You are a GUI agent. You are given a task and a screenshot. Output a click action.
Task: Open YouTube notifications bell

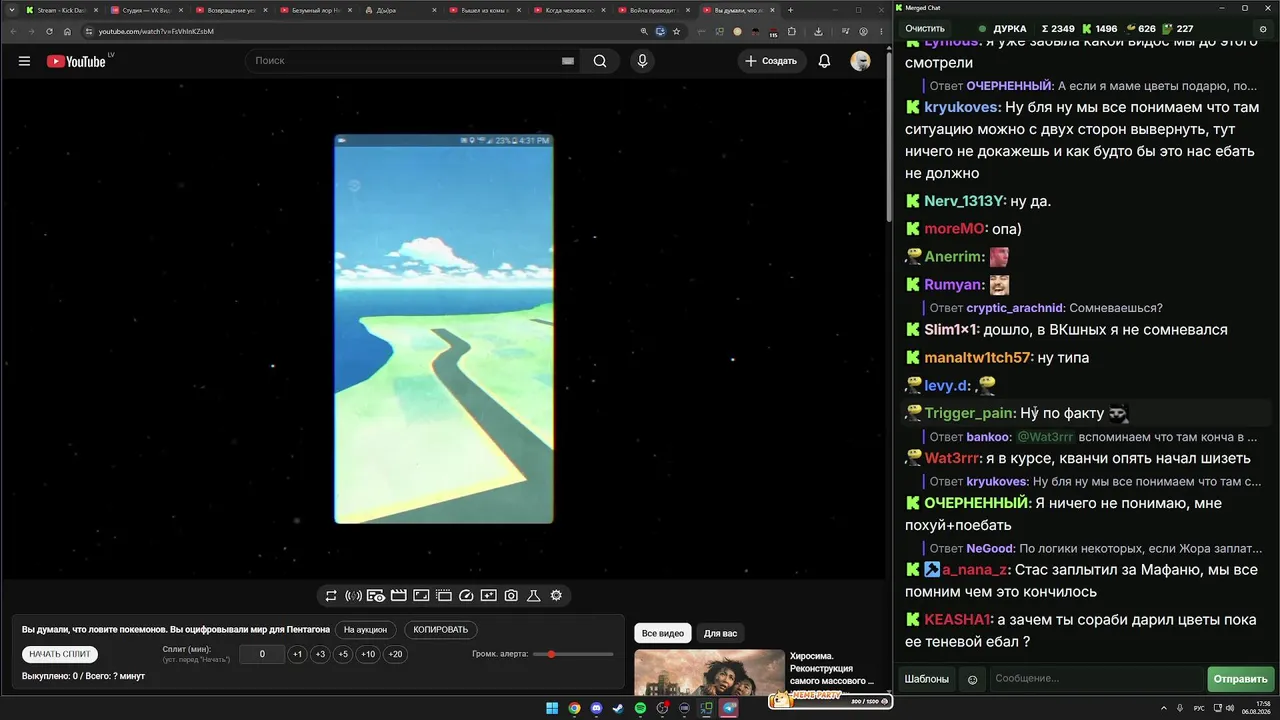click(x=824, y=61)
